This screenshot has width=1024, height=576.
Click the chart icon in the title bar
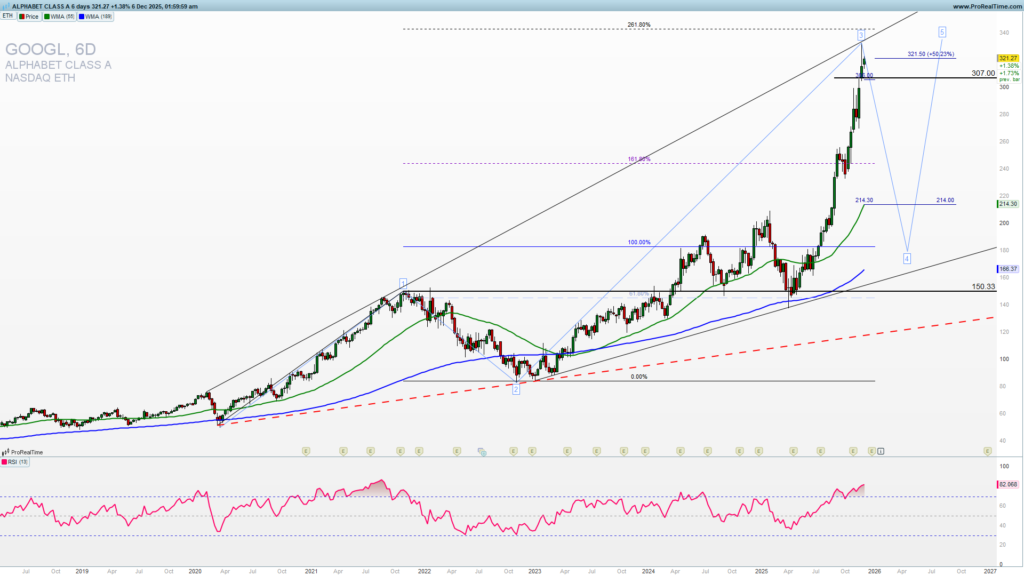pyautogui.click(x=6, y=5)
